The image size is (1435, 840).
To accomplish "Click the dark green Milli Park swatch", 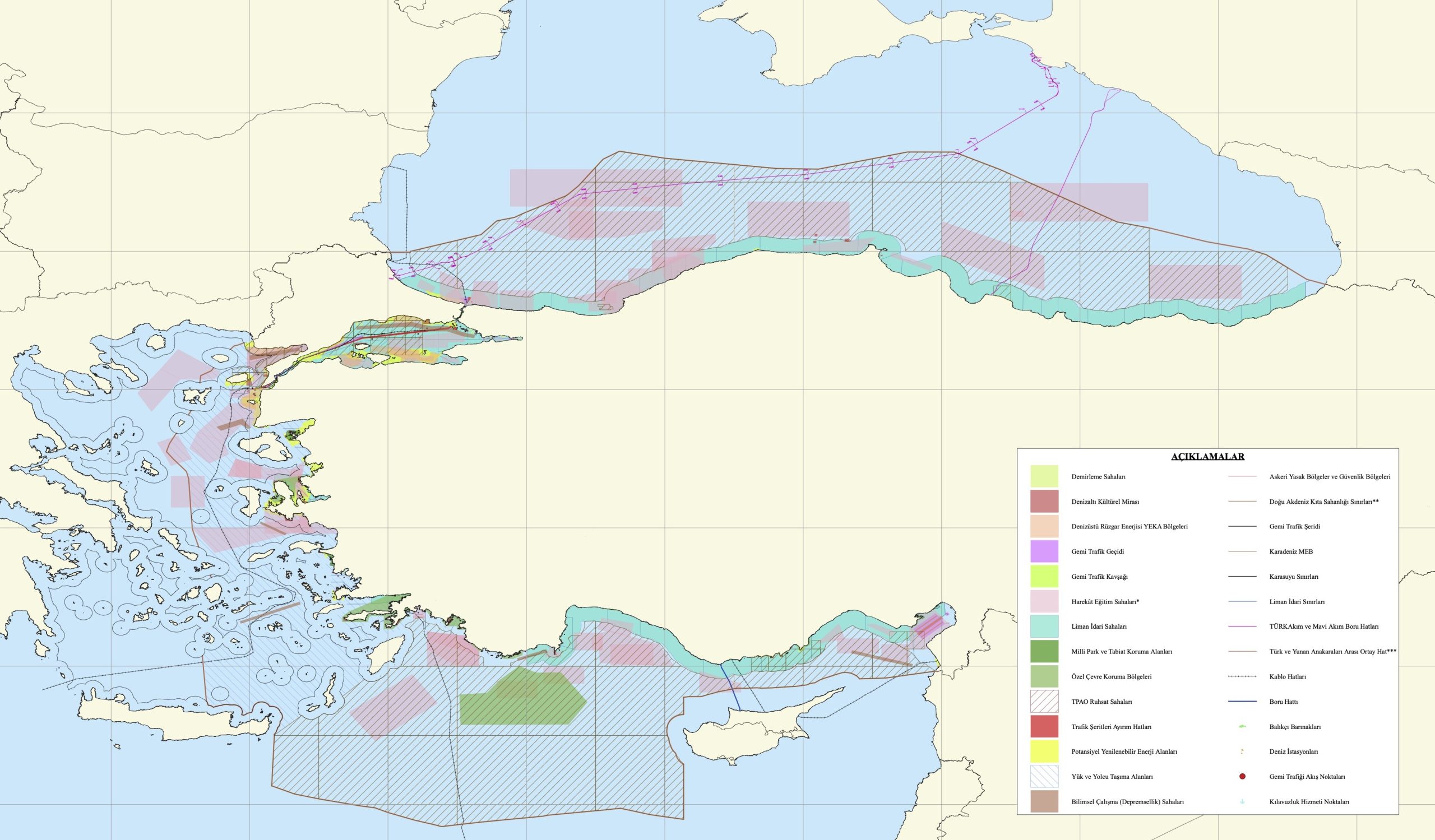I will (1044, 652).
